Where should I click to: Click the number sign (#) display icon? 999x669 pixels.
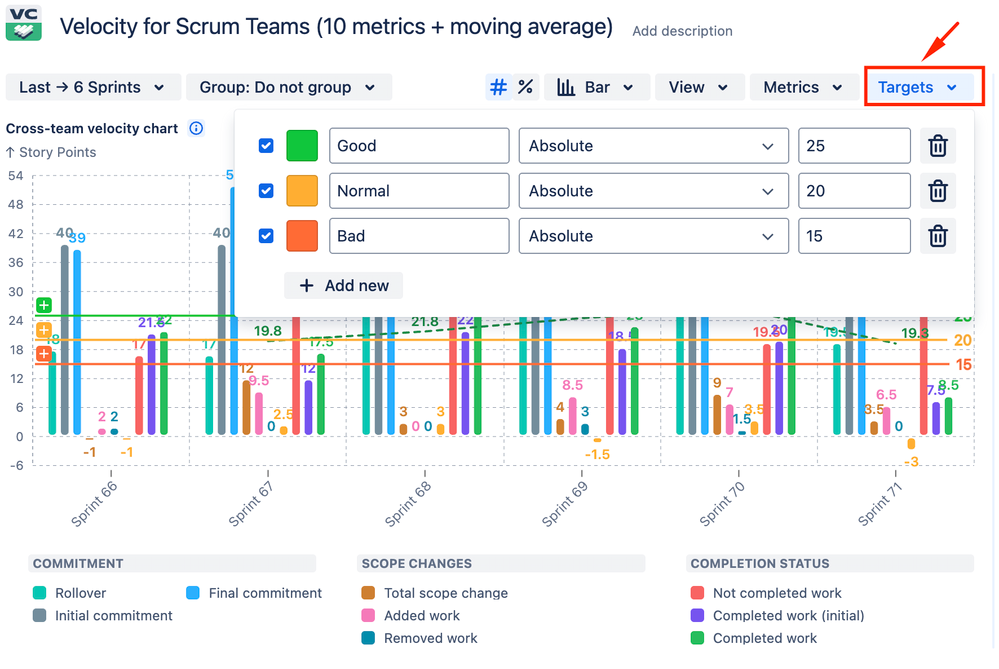[x=498, y=87]
